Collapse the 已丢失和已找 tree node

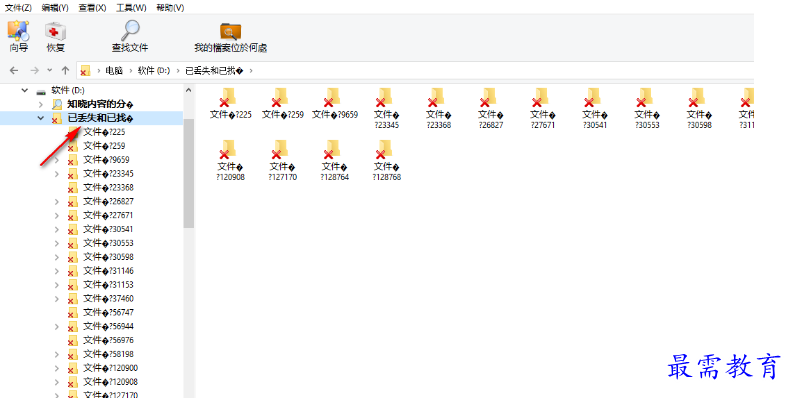pyautogui.click(x=41, y=118)
